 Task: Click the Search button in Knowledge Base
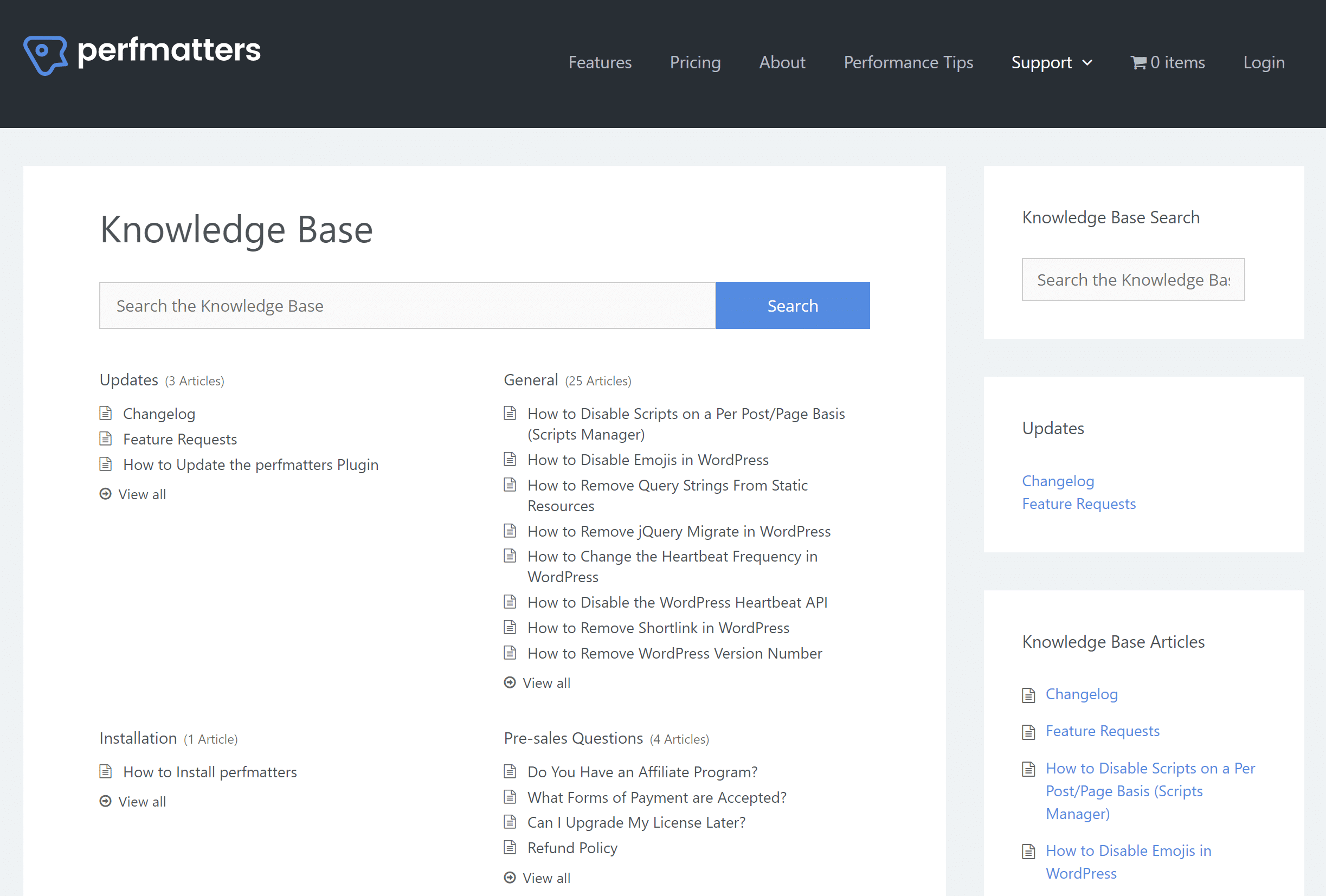(793, 305)
